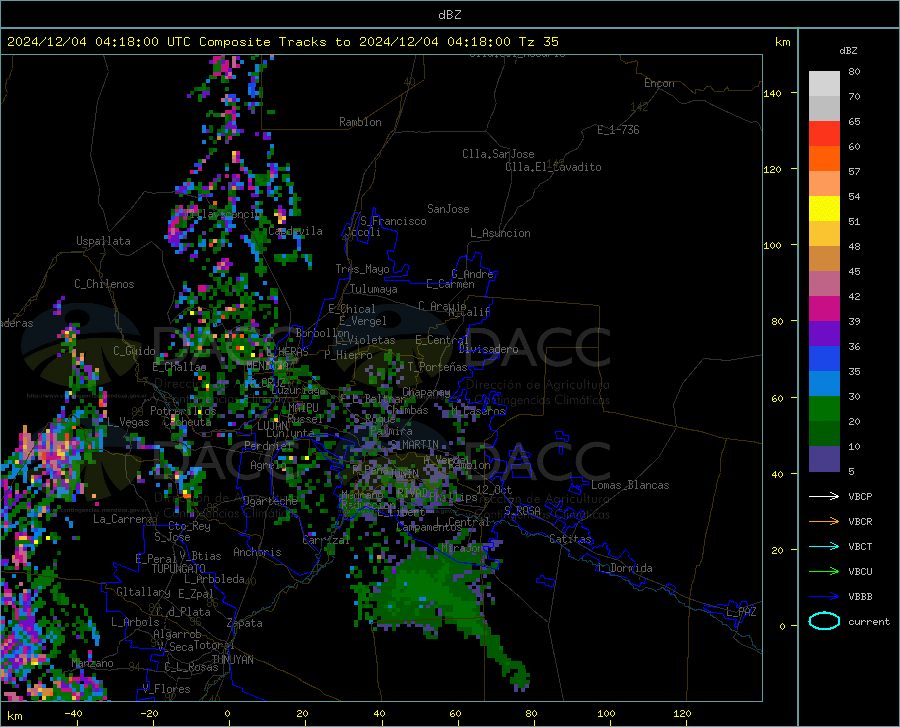Select the bright yellow 51-54 dBZ swatch
The image size is (900, 727).
tap(824, 209)
